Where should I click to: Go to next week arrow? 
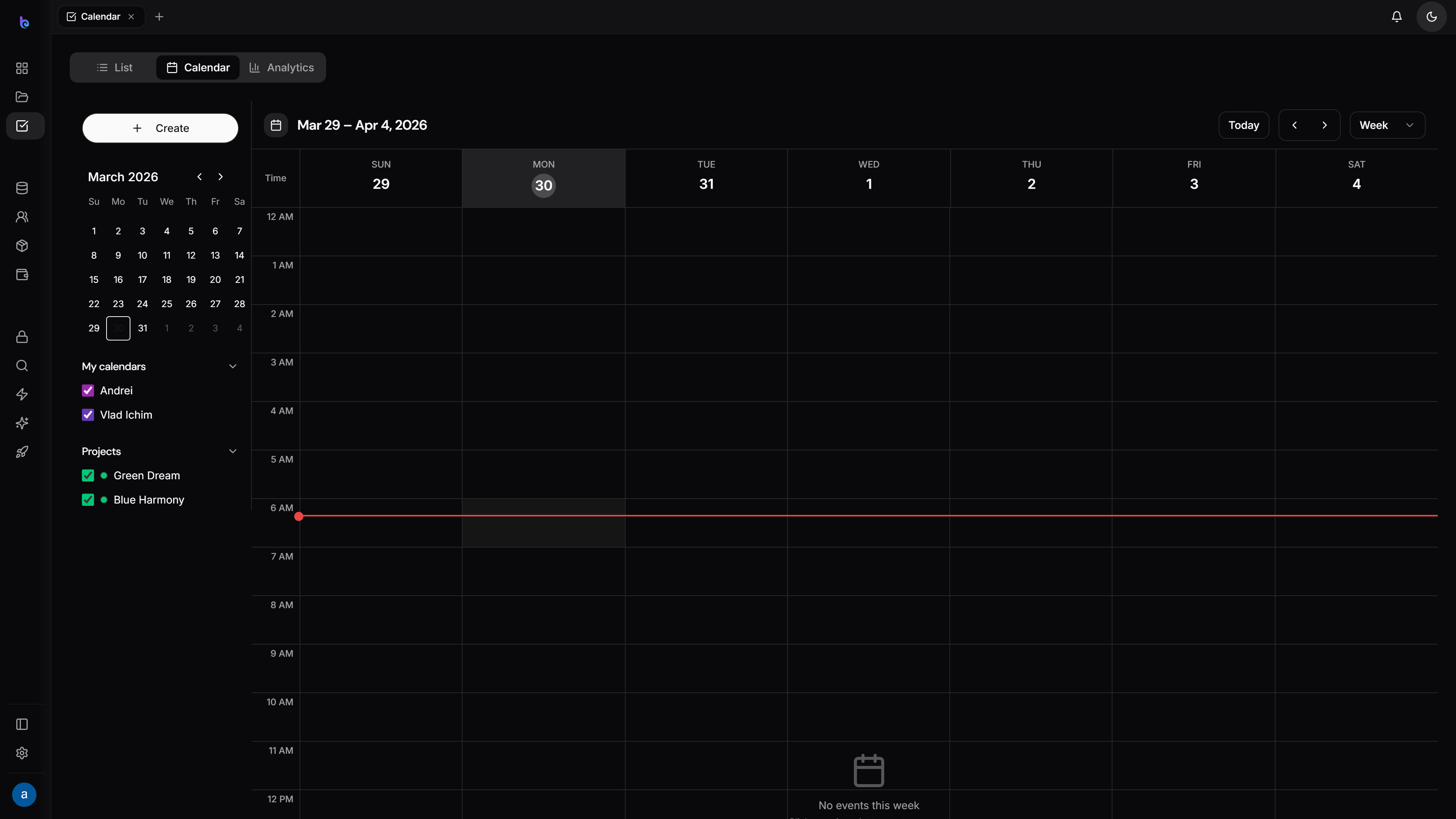click(x=1324, y=125)
